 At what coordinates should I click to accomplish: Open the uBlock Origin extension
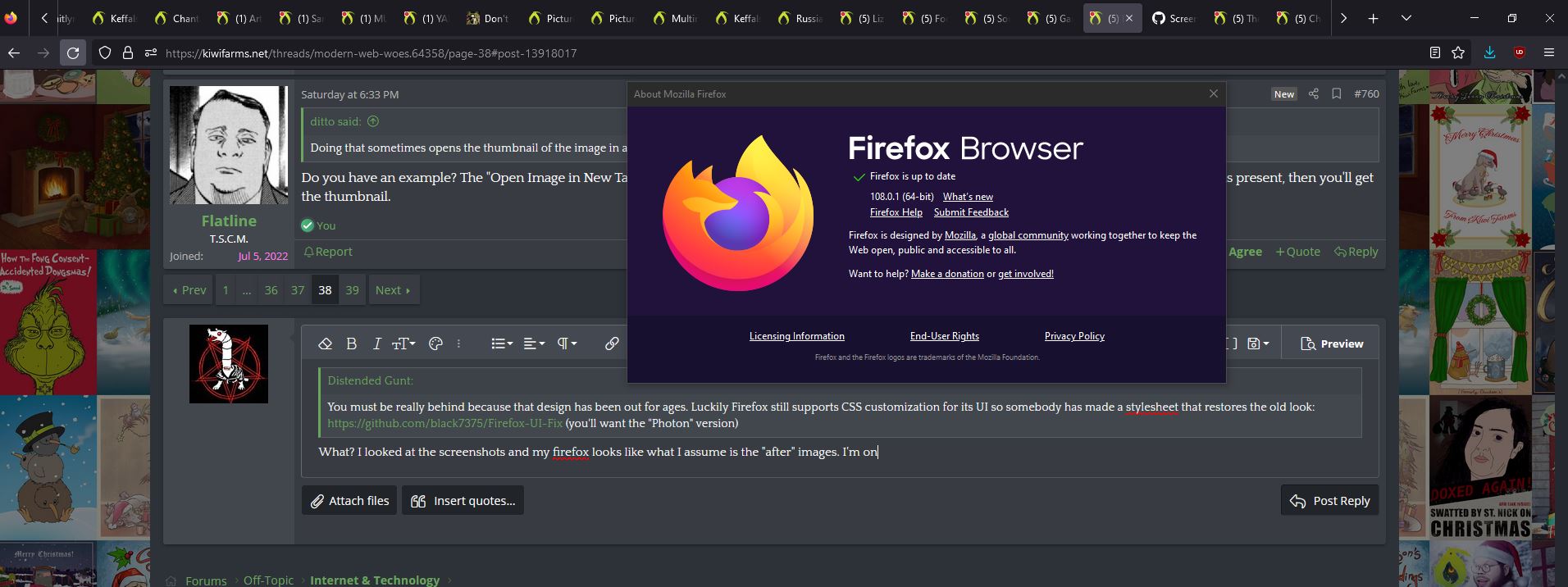pyautogui.click(x=1519, y=53)
